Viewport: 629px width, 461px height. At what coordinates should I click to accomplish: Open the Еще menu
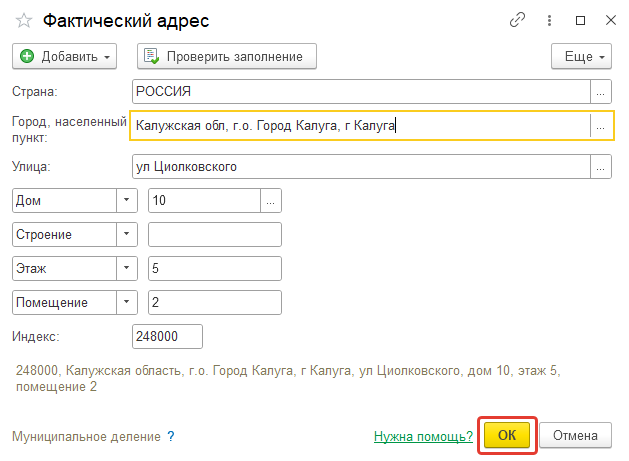pos(581,57)
